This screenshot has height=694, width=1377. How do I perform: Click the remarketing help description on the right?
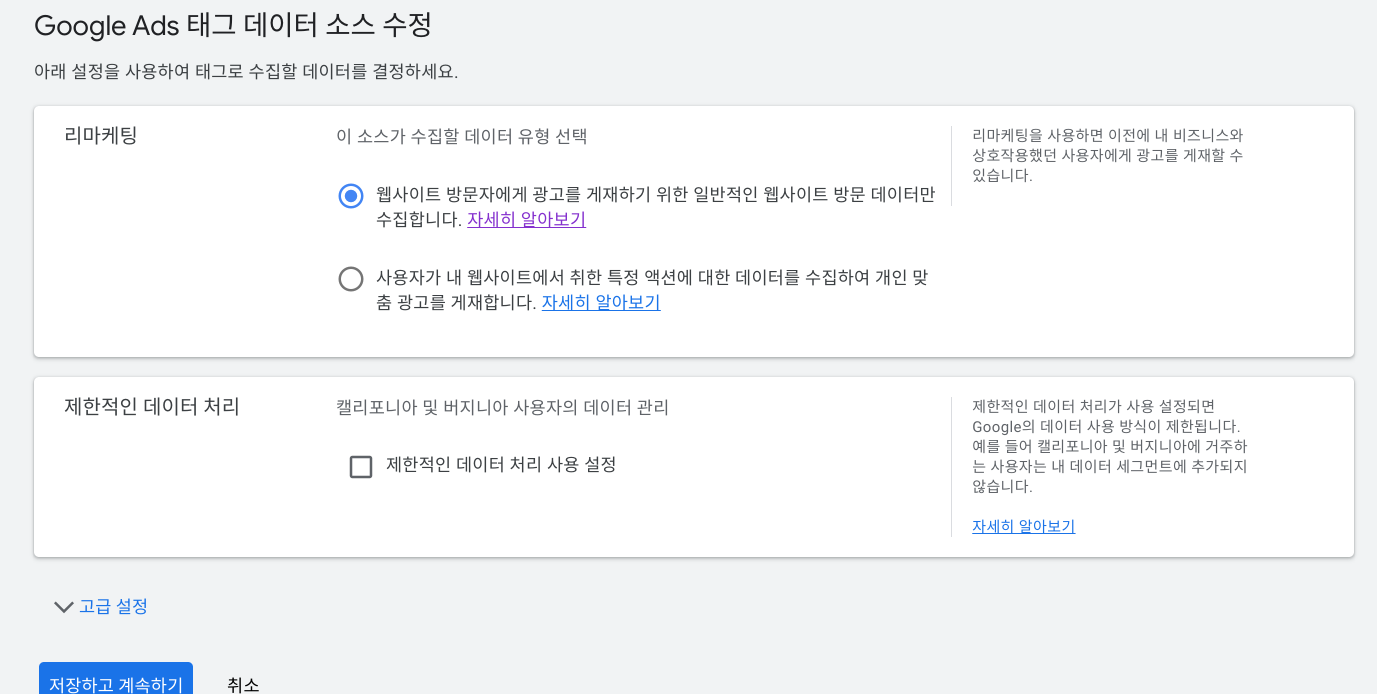click(x=1108, y=155)
